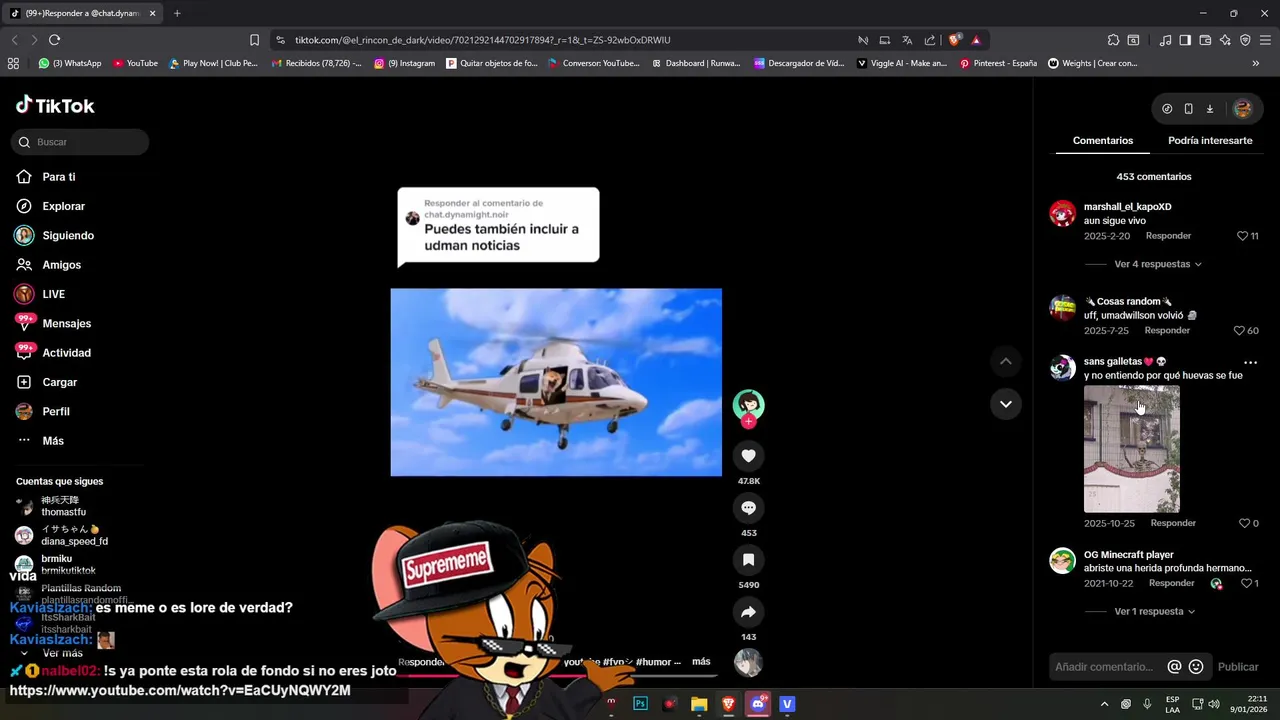Go to the Siguiendo page

[x=55, y=236]
